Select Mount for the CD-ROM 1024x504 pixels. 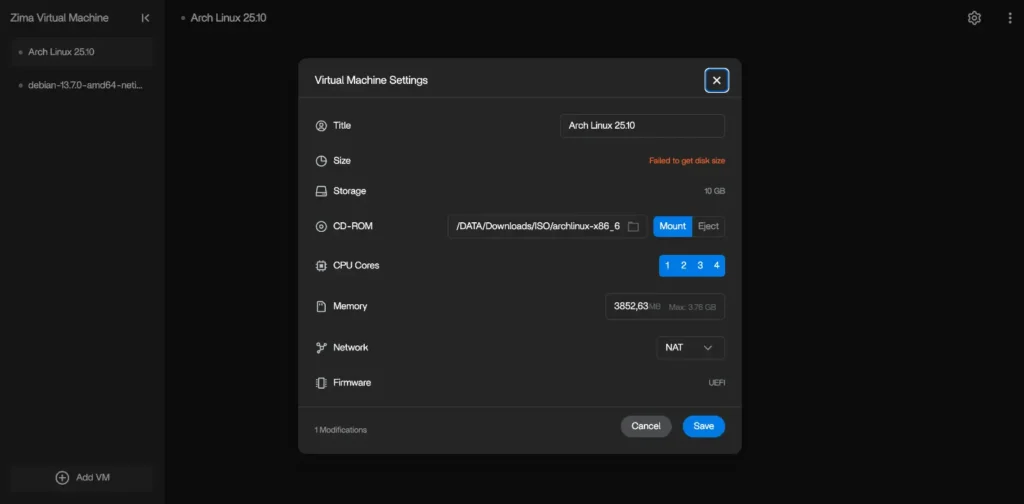click(x=673, y=227)
